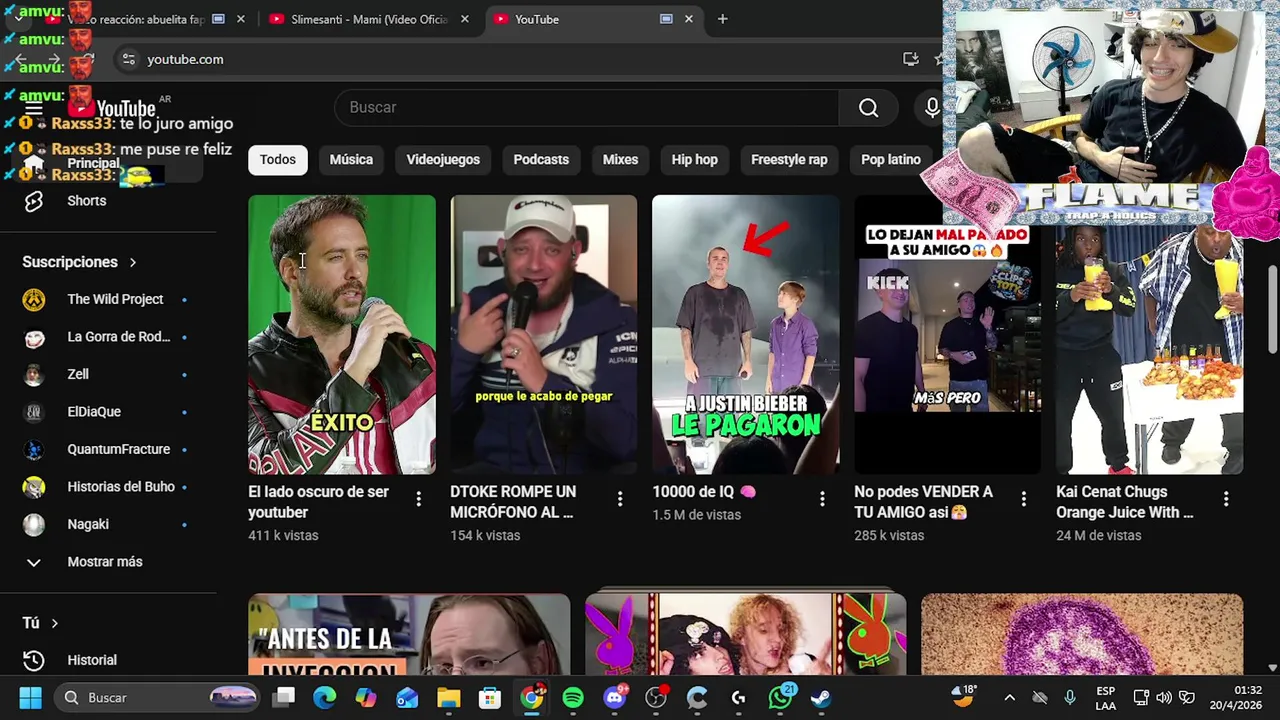Expand the Tú section arrow
The width and height of the screenshot is (1280, 720).
click(54, 623)
